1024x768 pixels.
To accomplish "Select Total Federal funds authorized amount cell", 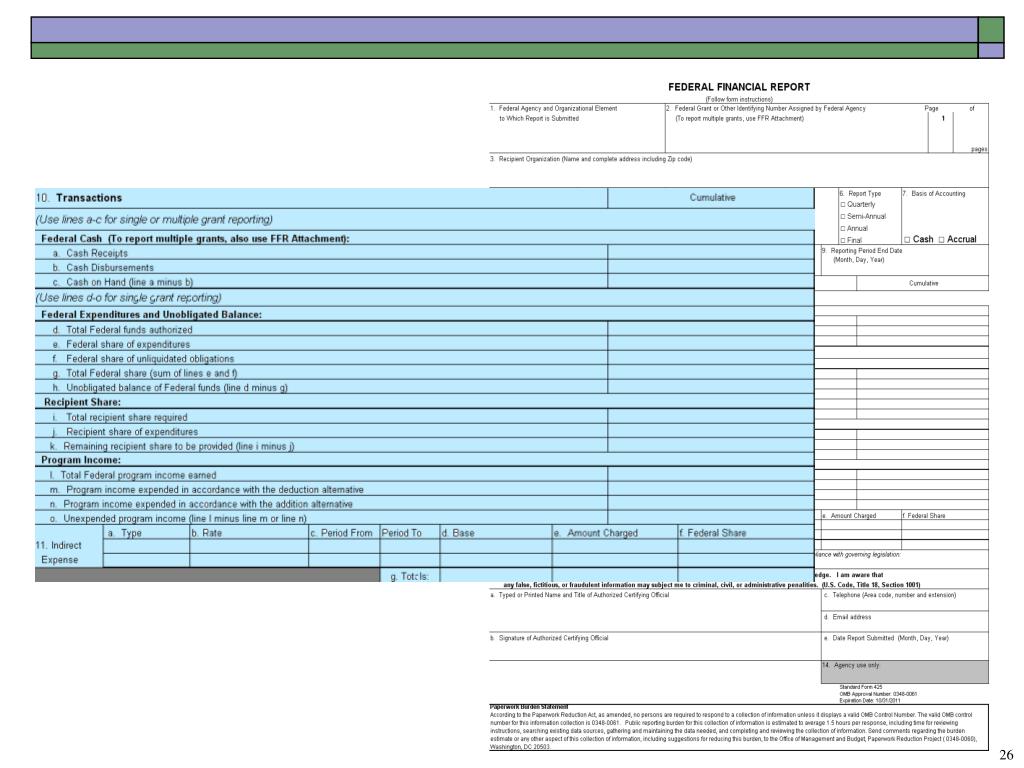I will click(x=711, y=329).
